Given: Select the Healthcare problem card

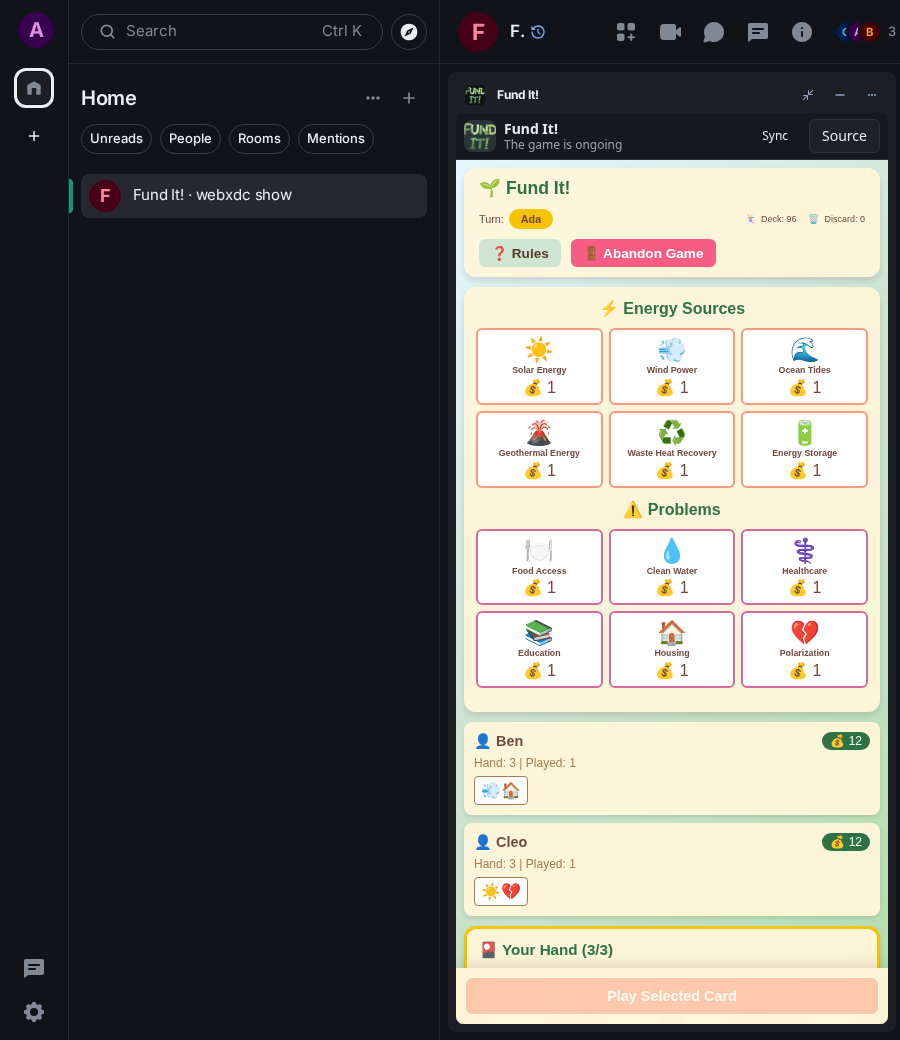Looking at the screenshot, I should [x=804, y=567].
